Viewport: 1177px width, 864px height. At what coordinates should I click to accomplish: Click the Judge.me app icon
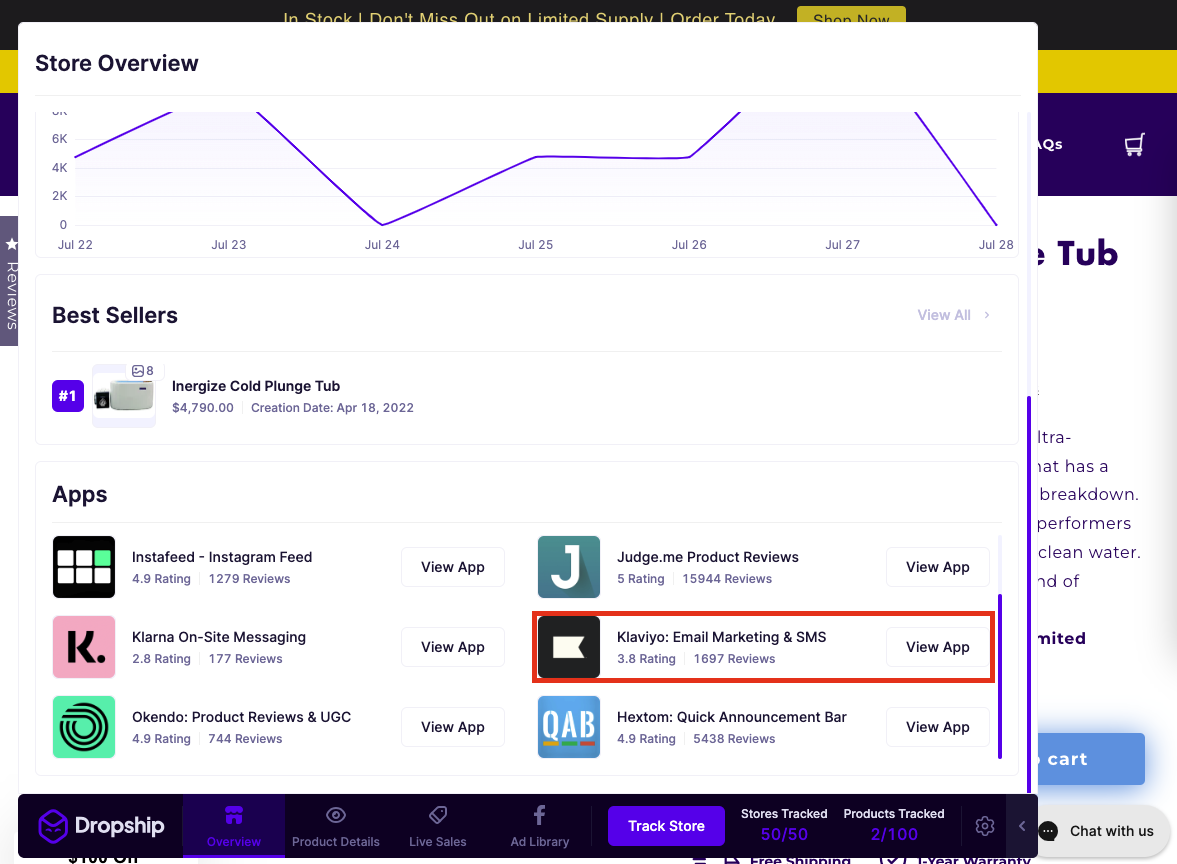568,567
